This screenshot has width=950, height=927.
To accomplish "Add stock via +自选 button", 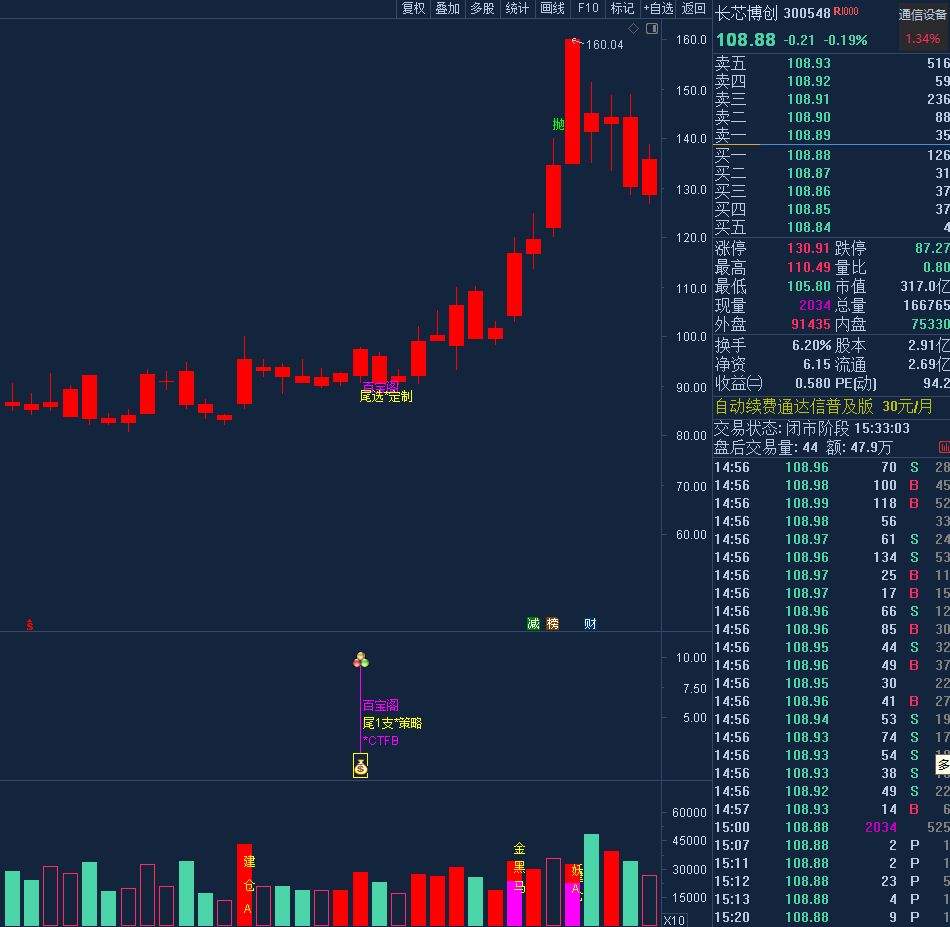I will coord(657,9).
